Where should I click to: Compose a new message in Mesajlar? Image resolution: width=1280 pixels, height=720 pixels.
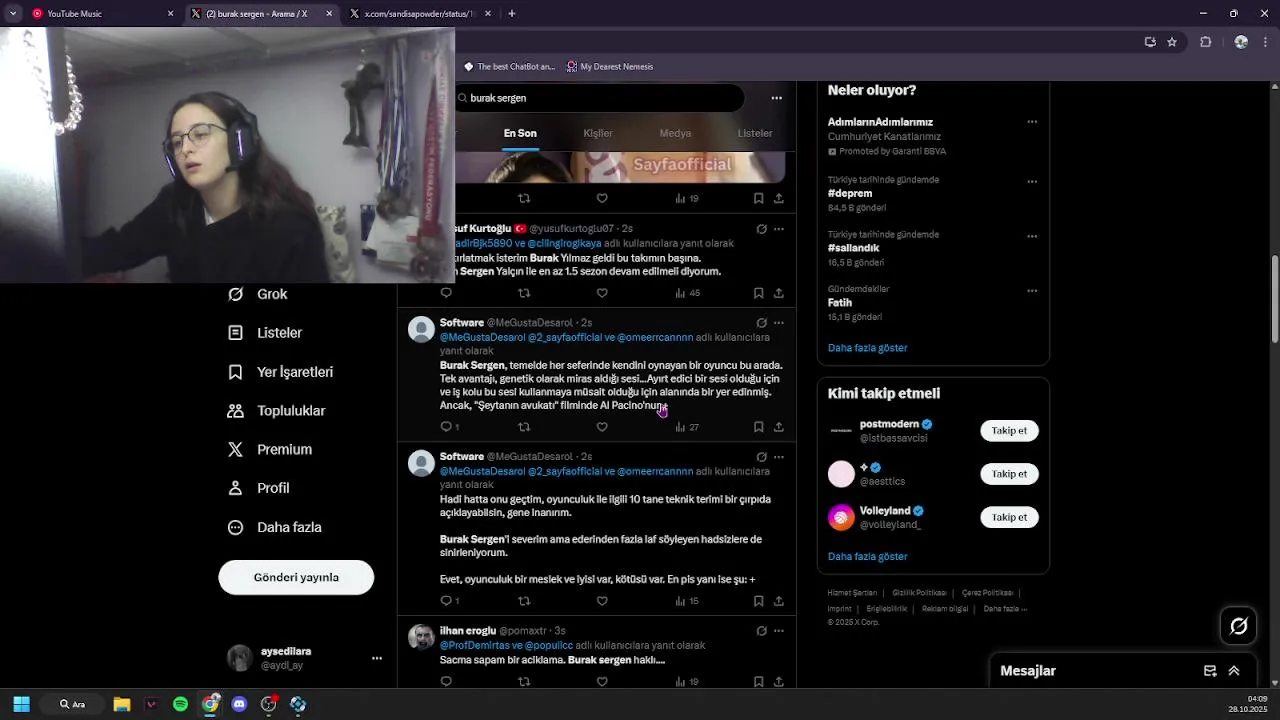pos(1210,671)
